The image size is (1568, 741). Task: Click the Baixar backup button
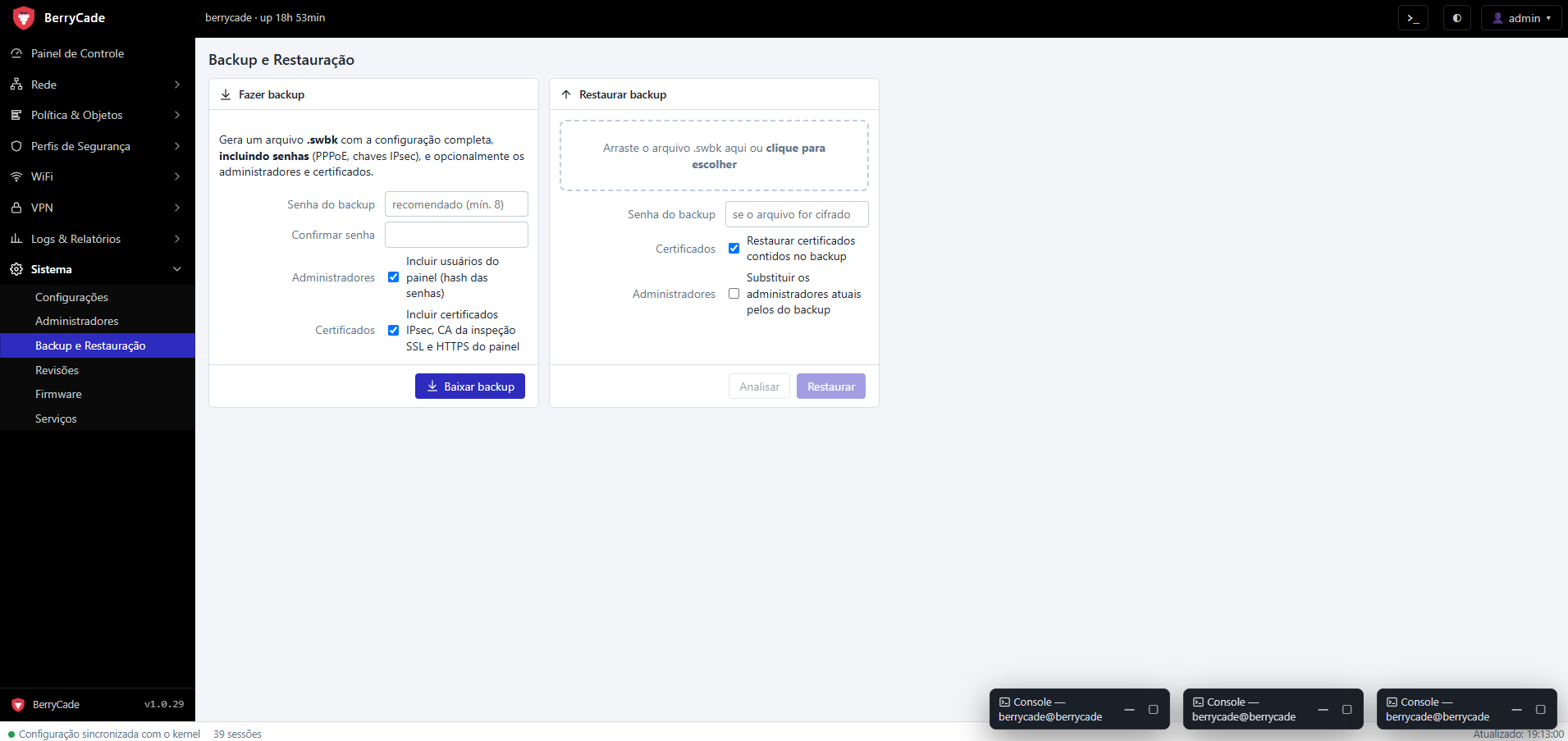(x=470, y=387)
